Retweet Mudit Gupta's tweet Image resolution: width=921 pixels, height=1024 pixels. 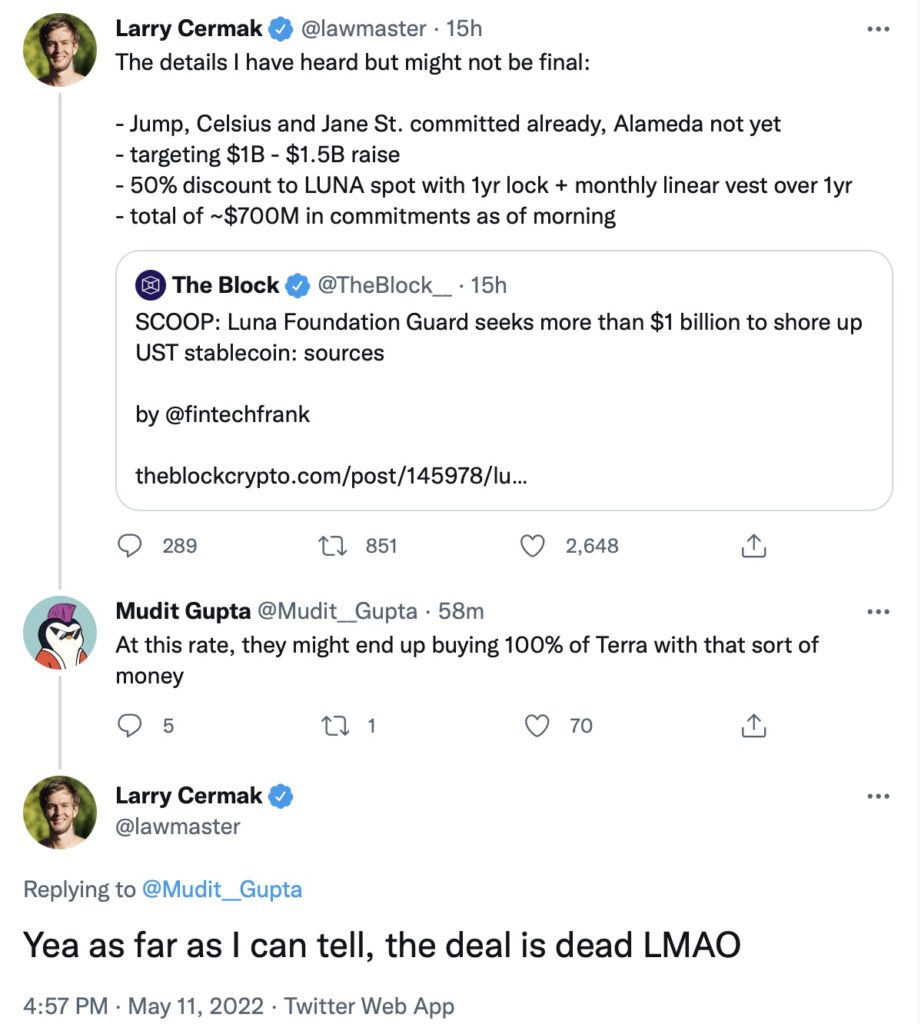(330, 725)
